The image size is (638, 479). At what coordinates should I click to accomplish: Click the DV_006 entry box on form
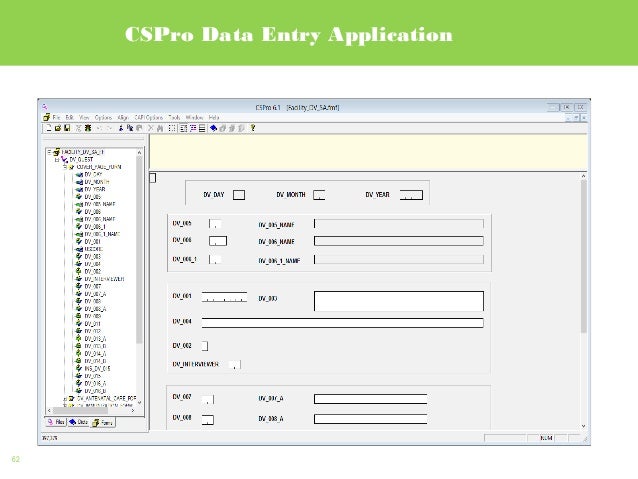point(218,241)
